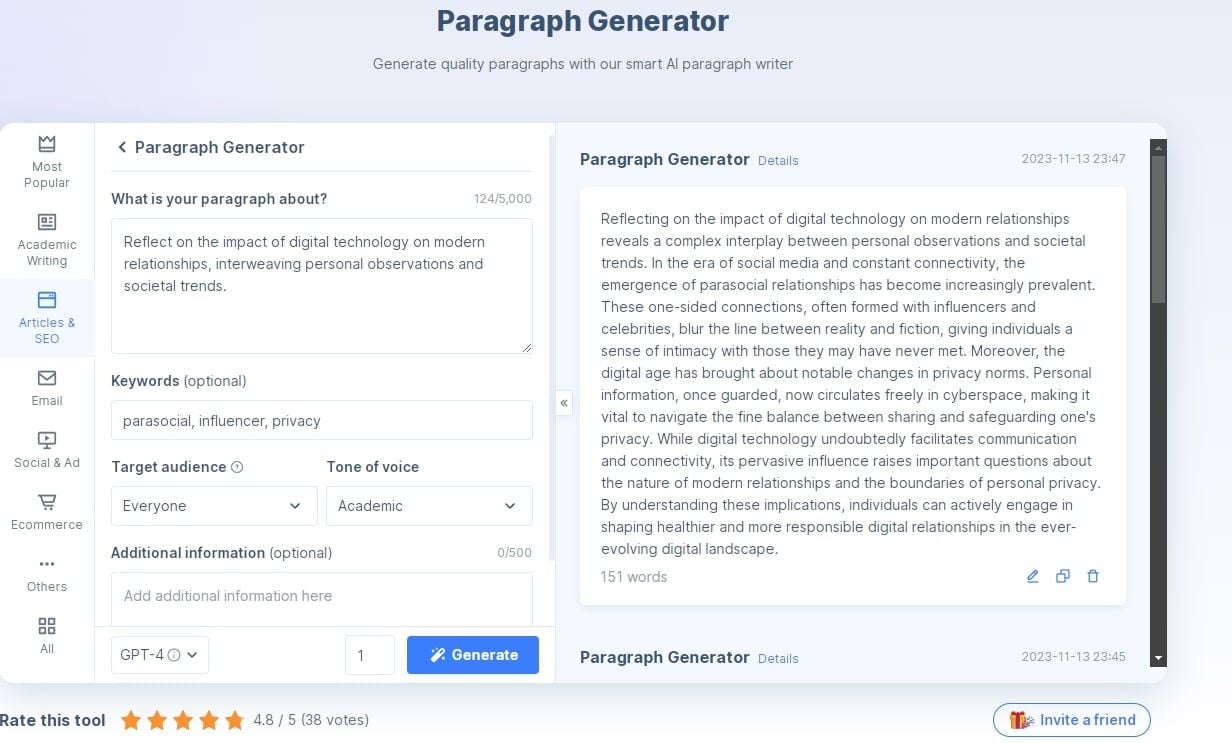1232x743 pixels.
Task: Expand the Target audience Everyone dropdown
Action: [x=214, y=506]
